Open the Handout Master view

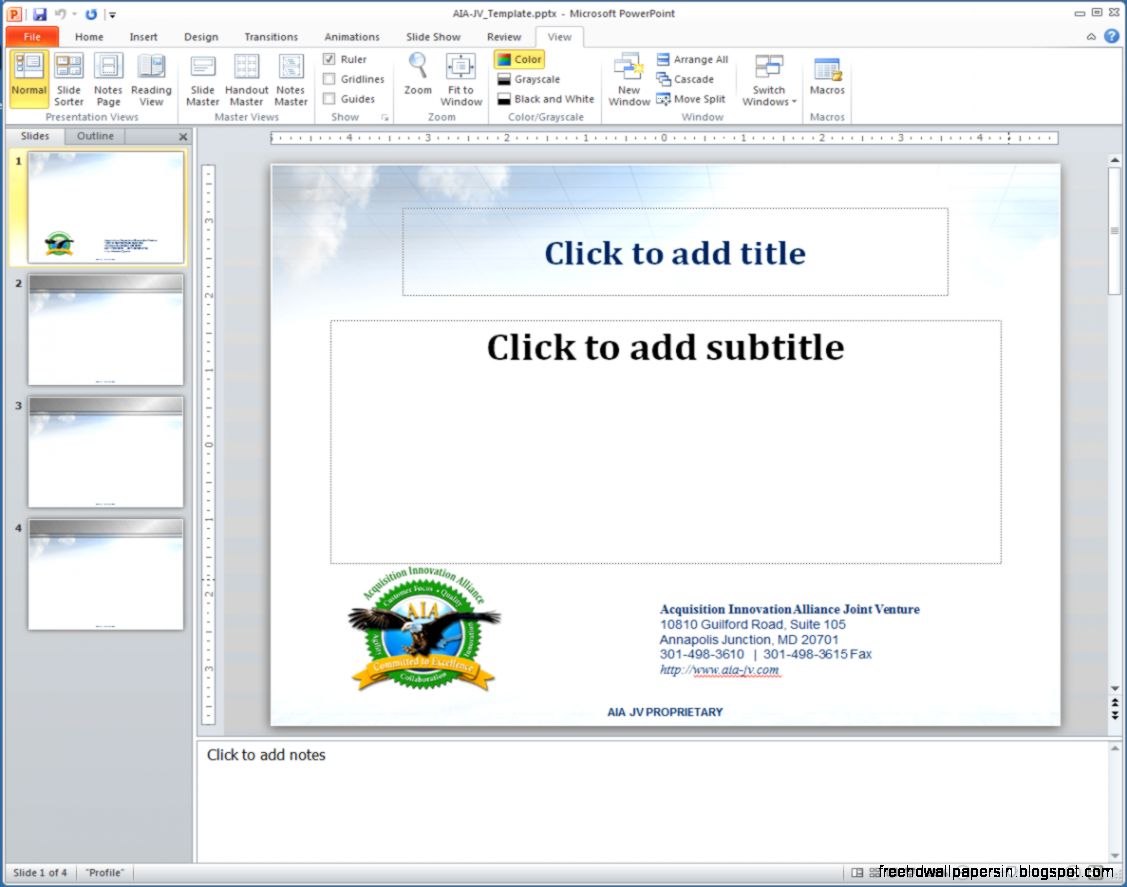click(247, 78)
